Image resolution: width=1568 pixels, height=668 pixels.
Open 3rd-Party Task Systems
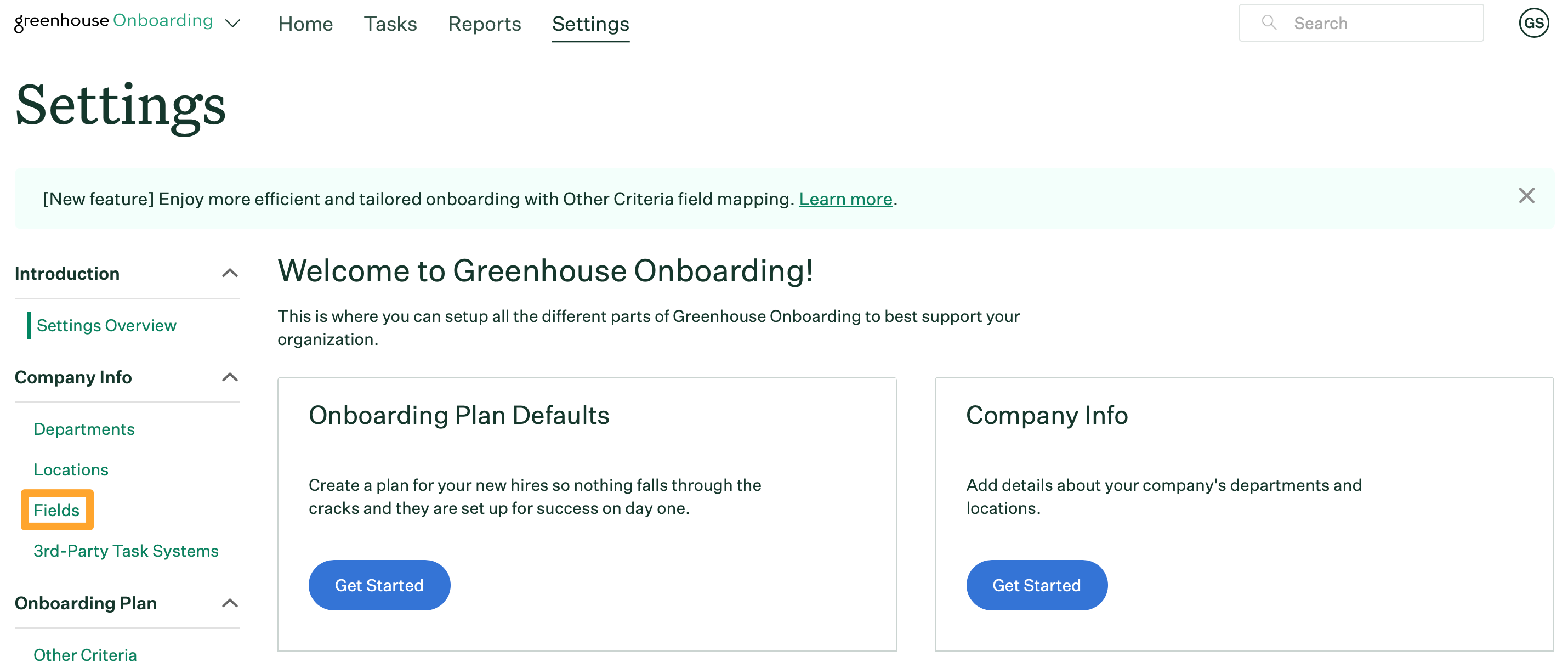tap(126, 551)
